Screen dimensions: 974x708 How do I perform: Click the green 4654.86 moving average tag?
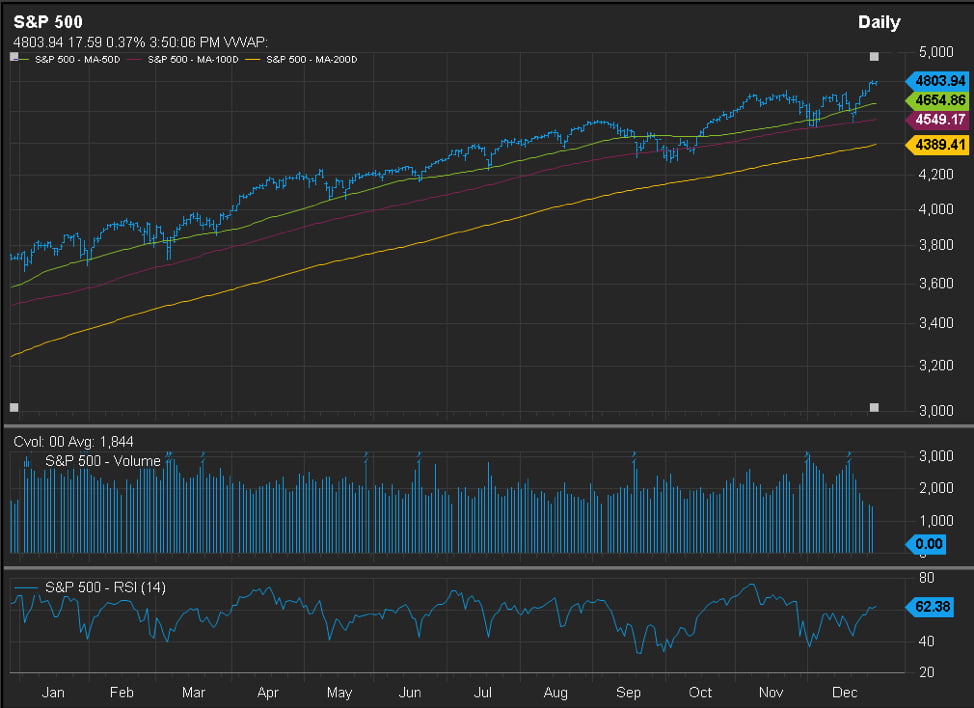point(937,100)
